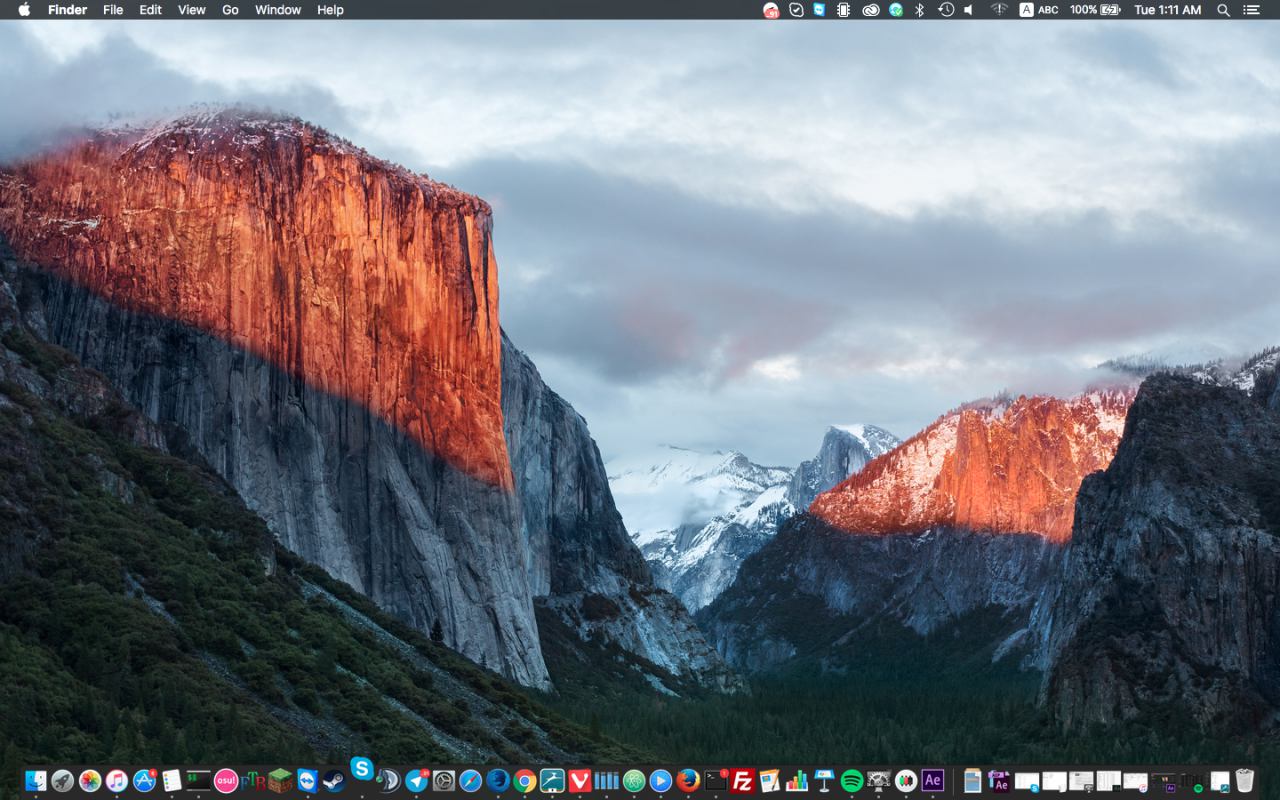Open Skype in the Dock
The image size is (1280, 800).
pos(362,769)
